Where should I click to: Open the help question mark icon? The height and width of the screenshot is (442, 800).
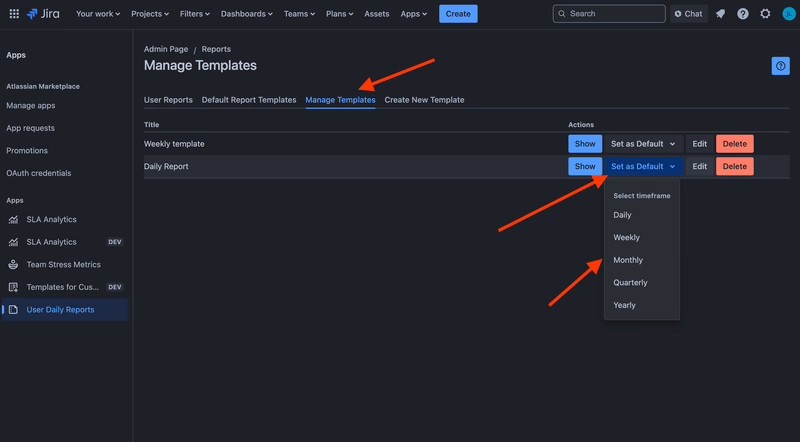pos(743,14)
